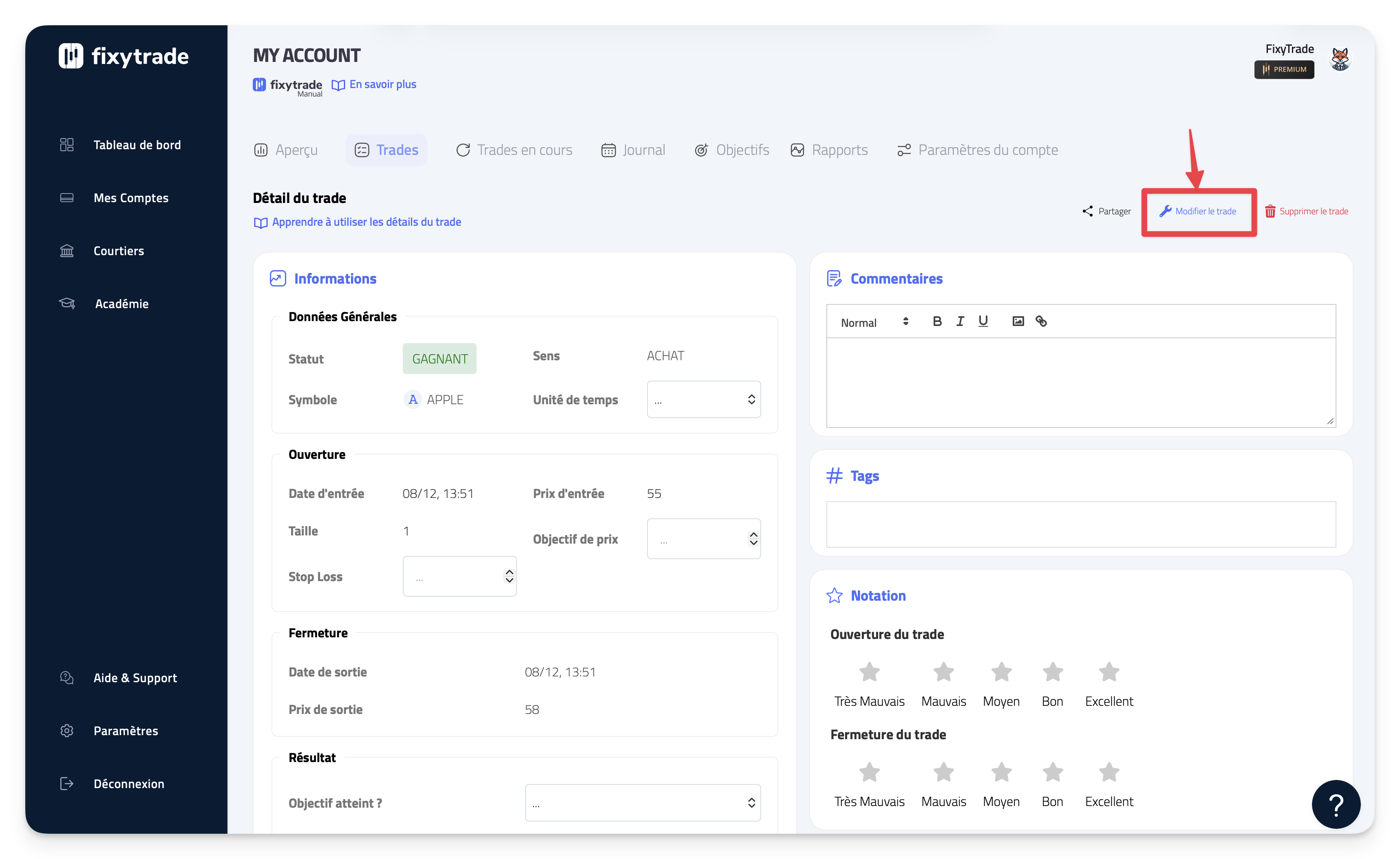The width and height of the screenshot is (1400, 859).
Task: Rate trade closing as Moyen star
Action: (x=1001, y=773)
